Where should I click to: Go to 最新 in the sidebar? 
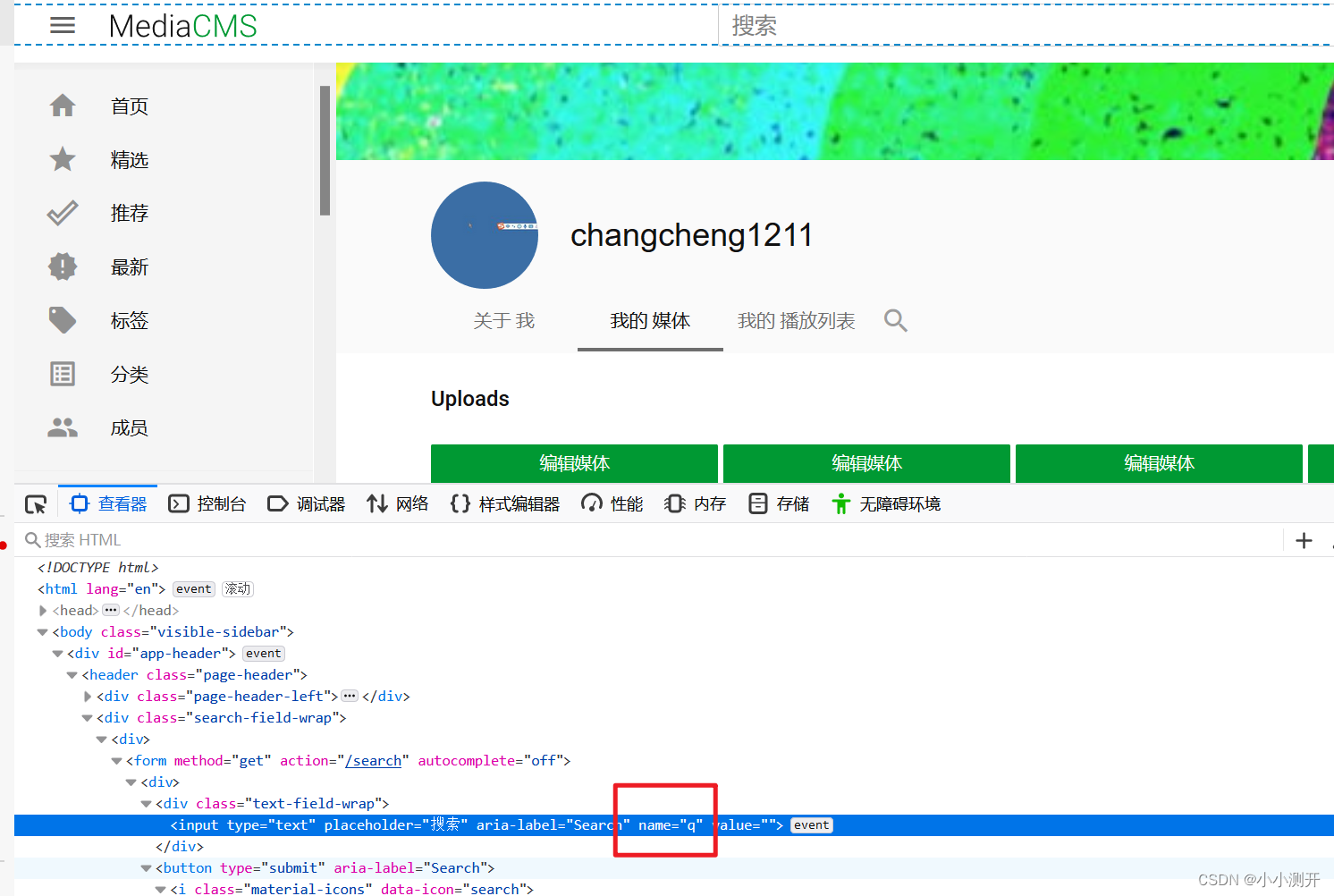click(x=130, y=267)
